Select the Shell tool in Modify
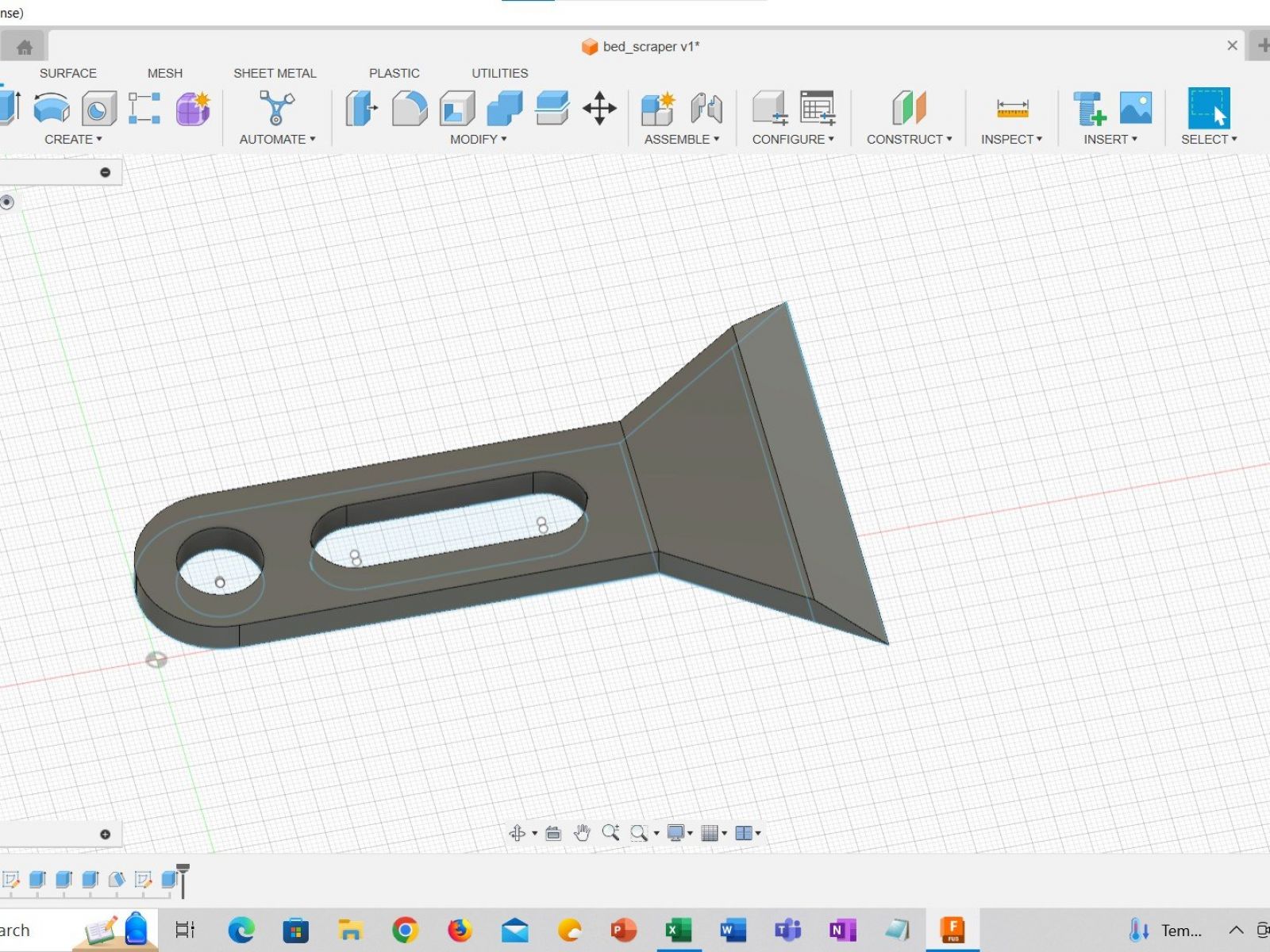This screenshot has width=1270, height=952. click(x=457, y=109)
